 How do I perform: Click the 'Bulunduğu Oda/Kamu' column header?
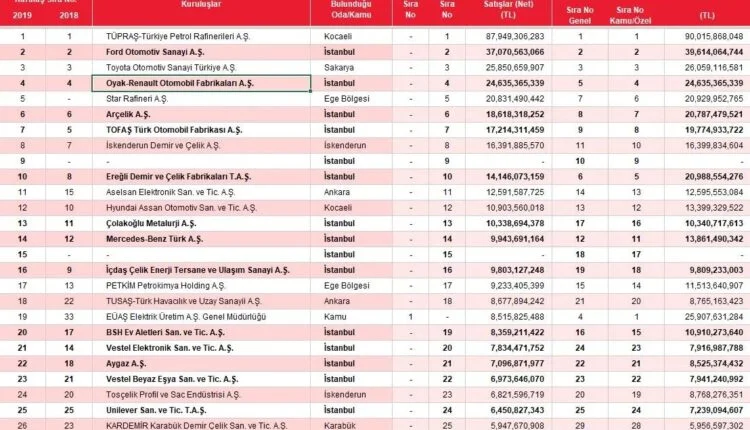[x=351, y=10]
